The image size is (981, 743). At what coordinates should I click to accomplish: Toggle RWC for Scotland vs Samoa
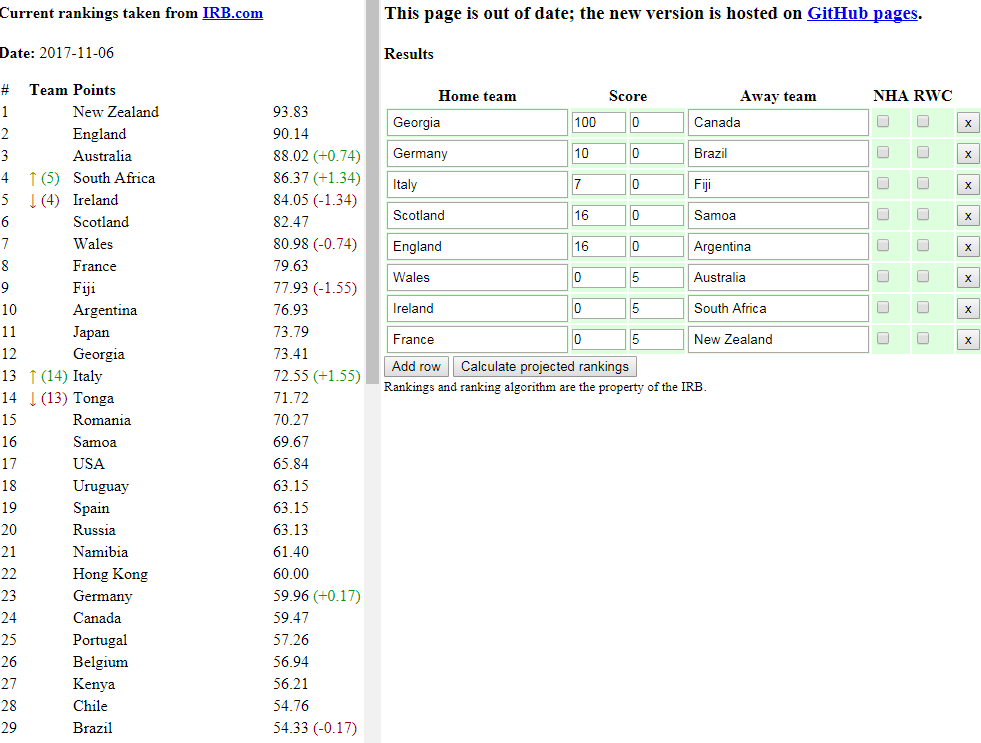(923, 214)
